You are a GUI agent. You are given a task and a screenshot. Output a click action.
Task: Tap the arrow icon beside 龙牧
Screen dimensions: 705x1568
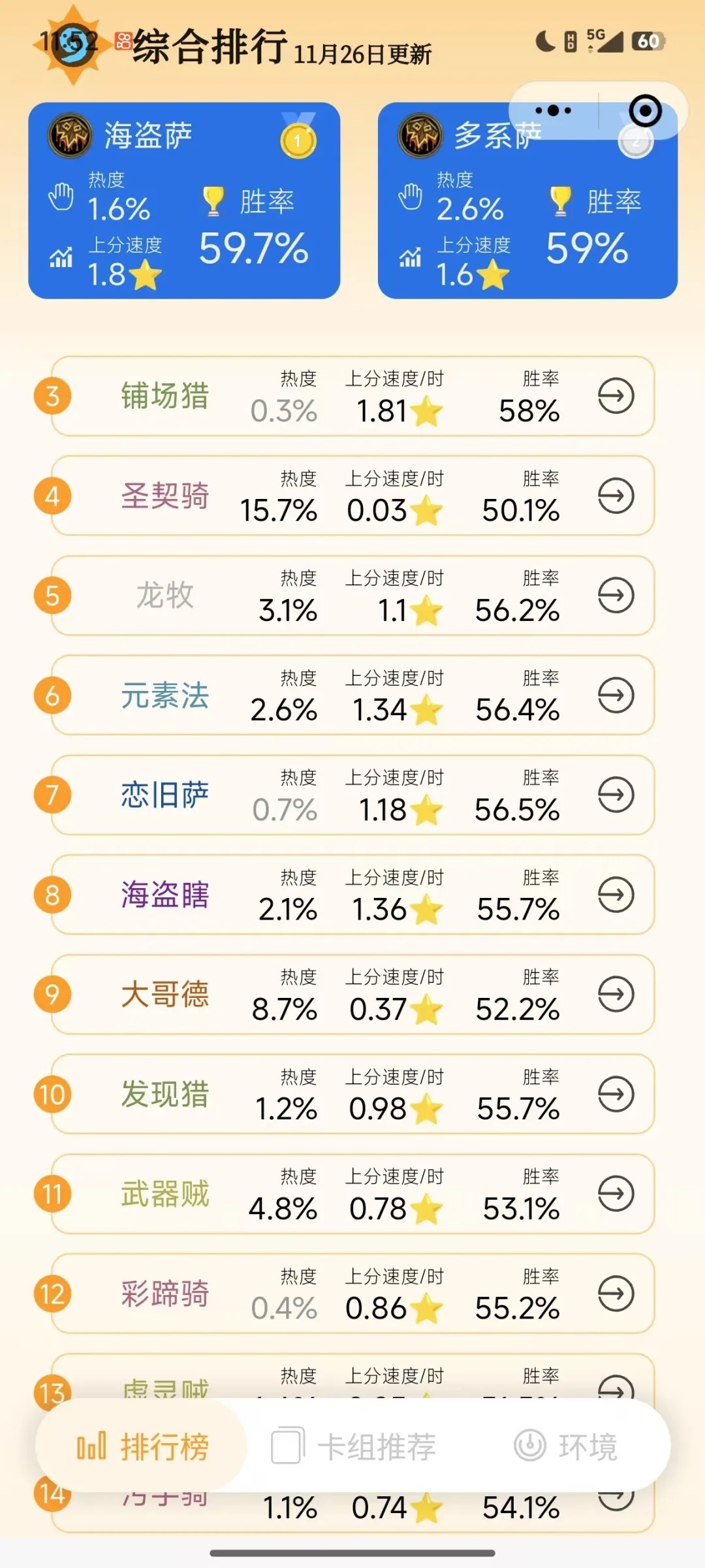coord(616,595)
